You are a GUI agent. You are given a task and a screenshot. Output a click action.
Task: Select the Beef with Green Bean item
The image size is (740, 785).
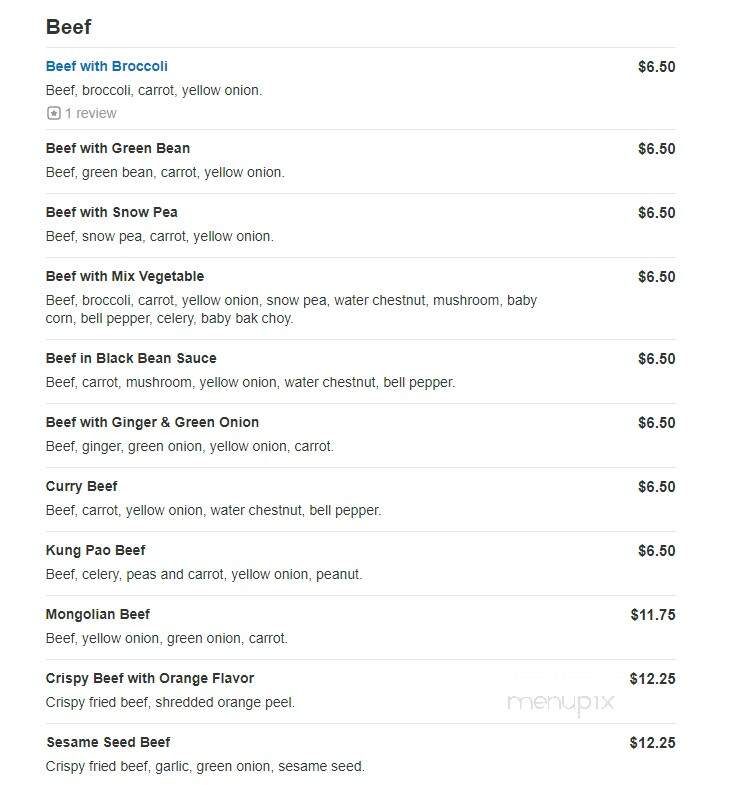pyautogui.click(x=118, y=148)
